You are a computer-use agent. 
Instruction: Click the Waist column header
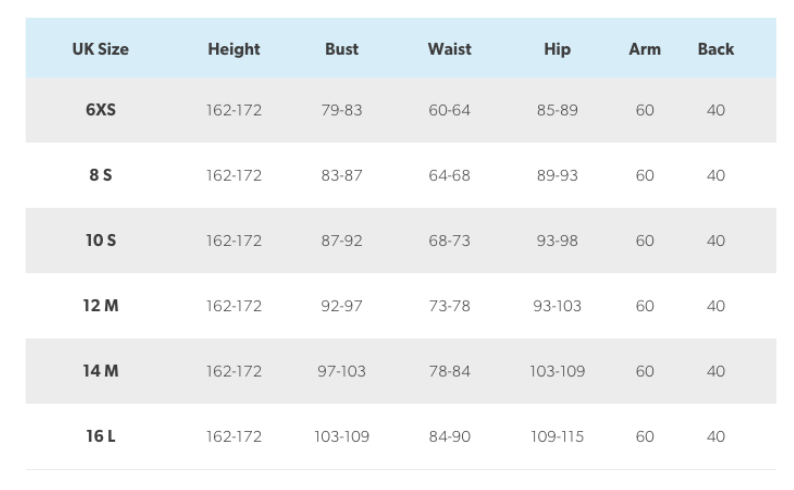(x=449, y=49)
